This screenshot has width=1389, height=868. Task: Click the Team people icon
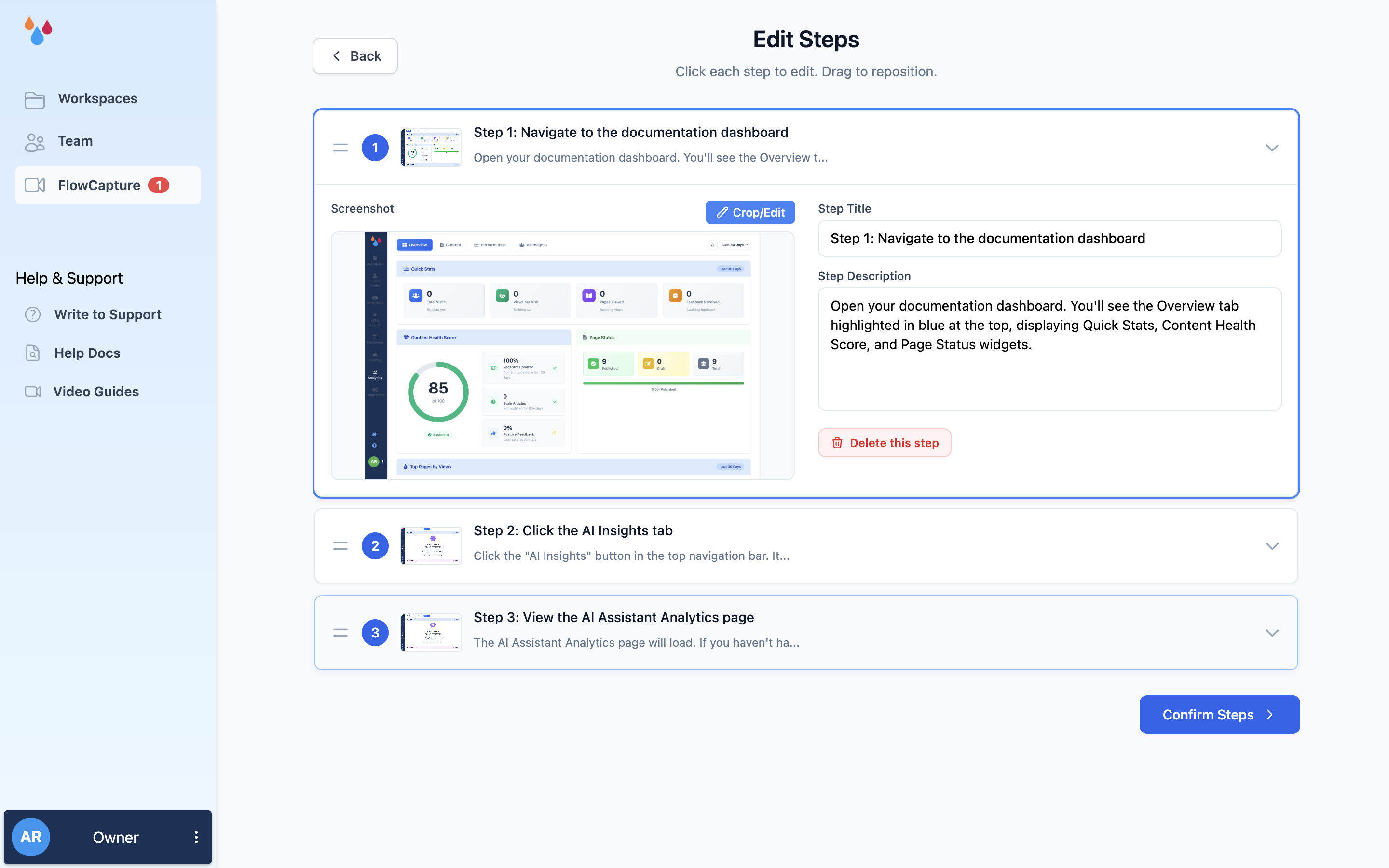pos(34,142)
